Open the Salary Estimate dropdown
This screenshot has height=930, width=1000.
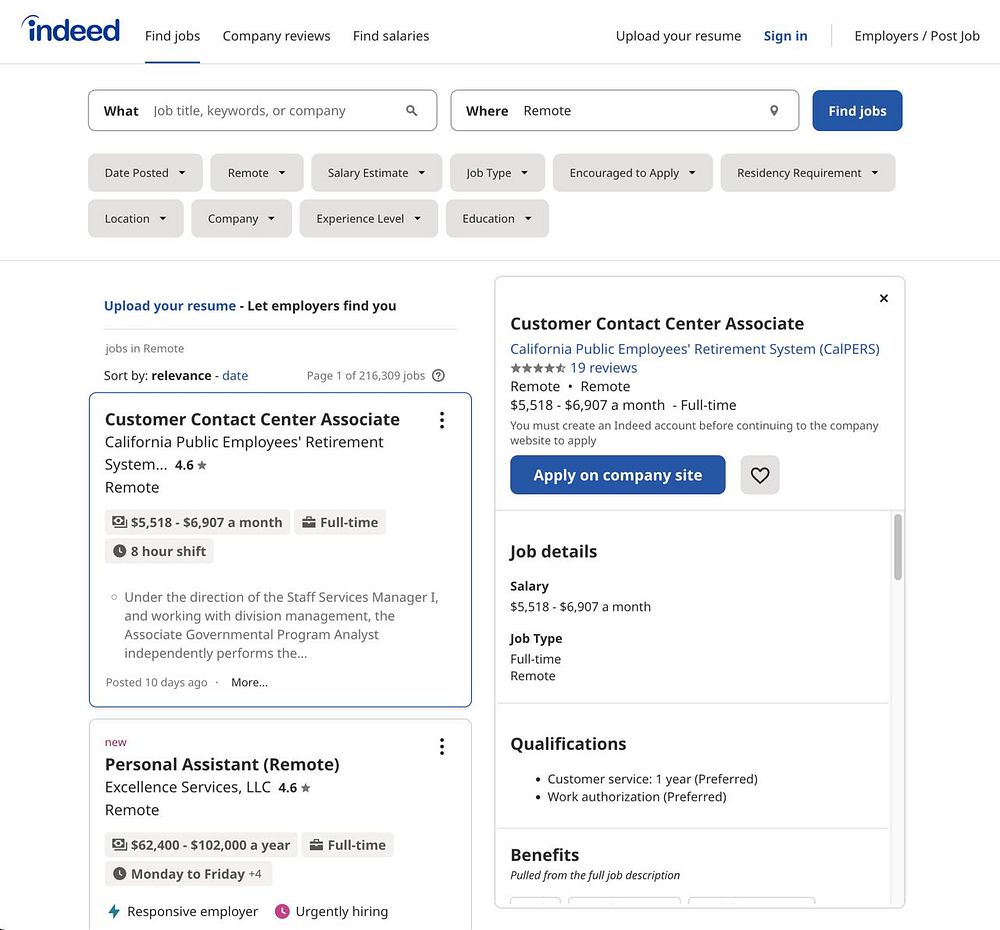pyautogui.click(x=376, y=173)
